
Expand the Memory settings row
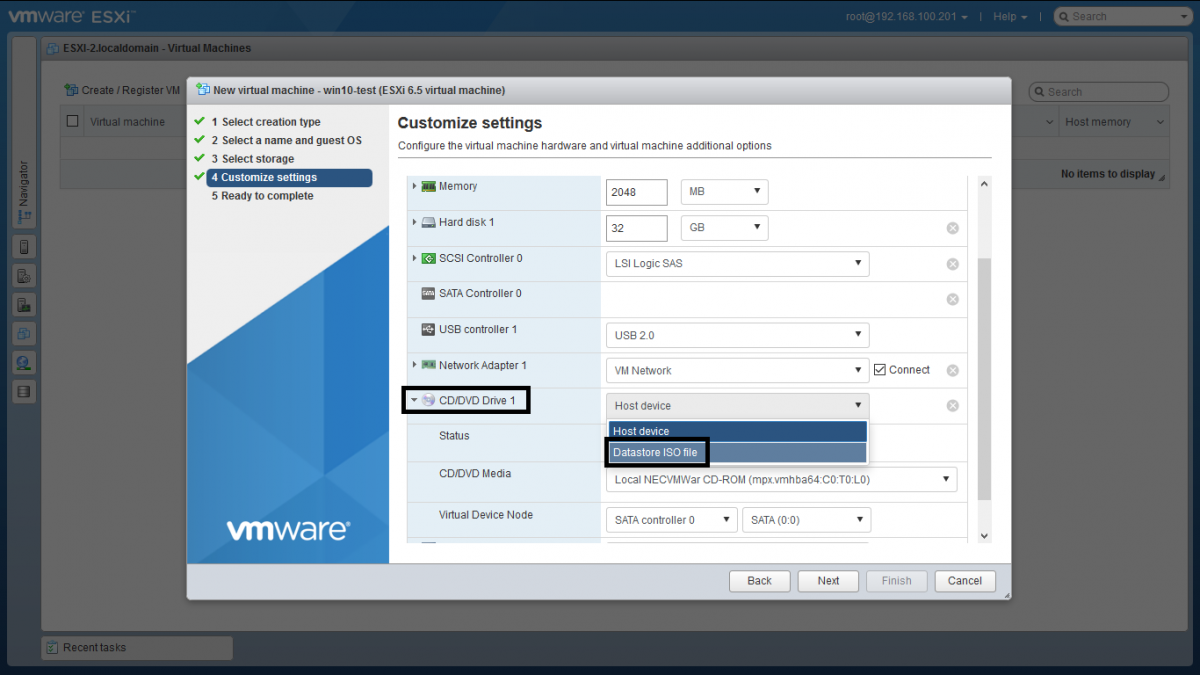click(415, 186)
